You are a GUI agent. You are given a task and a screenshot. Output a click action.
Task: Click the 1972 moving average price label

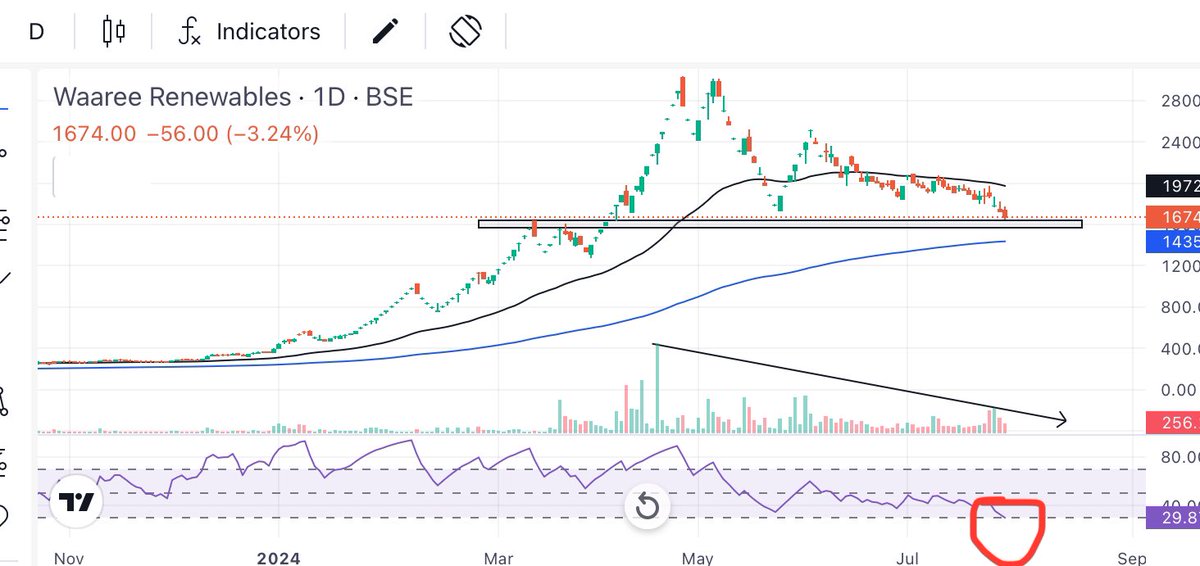tap(1172, 187)
